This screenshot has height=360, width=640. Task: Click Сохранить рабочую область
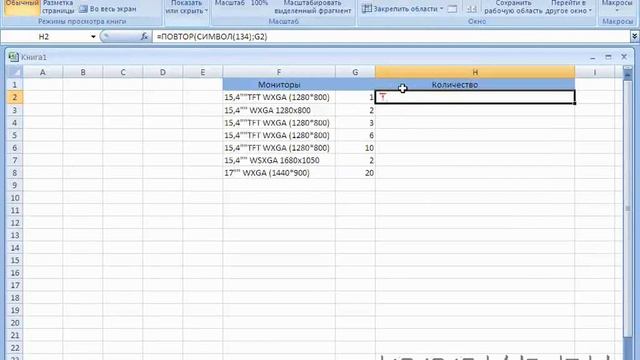tap(513, 7)
